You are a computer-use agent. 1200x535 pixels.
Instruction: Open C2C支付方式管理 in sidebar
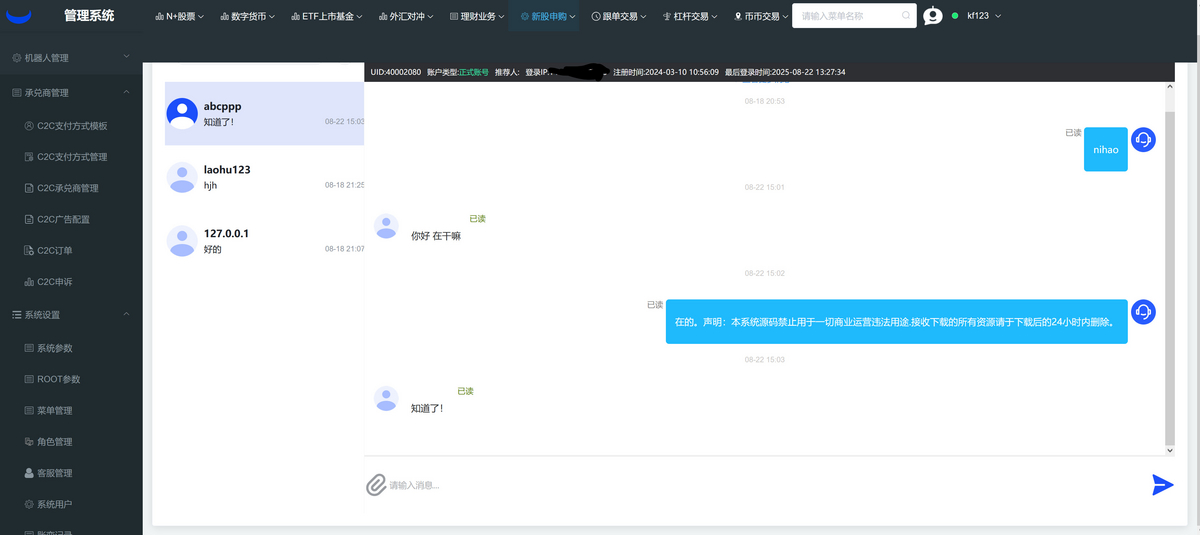click(71, 157)
